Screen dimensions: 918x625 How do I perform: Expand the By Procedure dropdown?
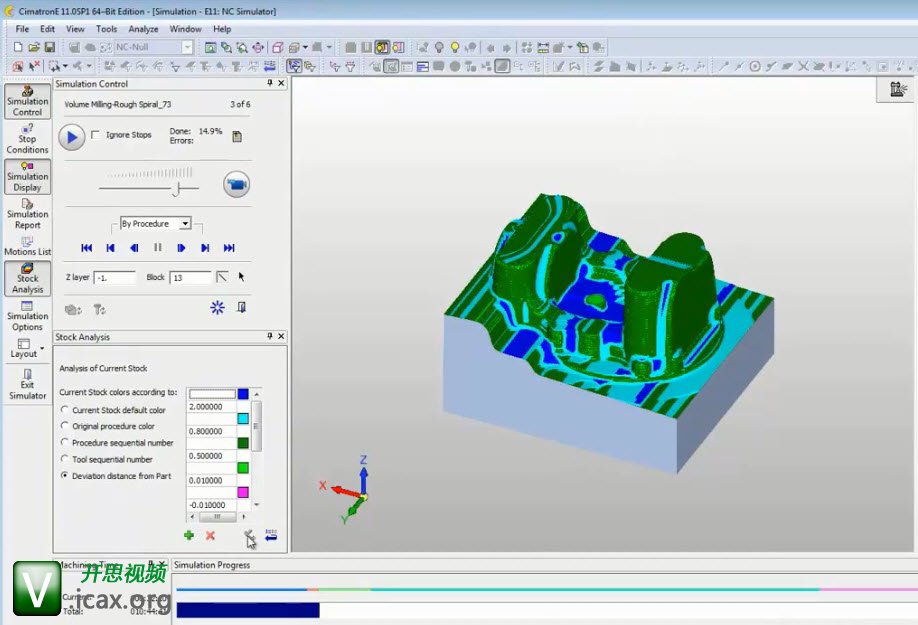click(x=185, y=224)
